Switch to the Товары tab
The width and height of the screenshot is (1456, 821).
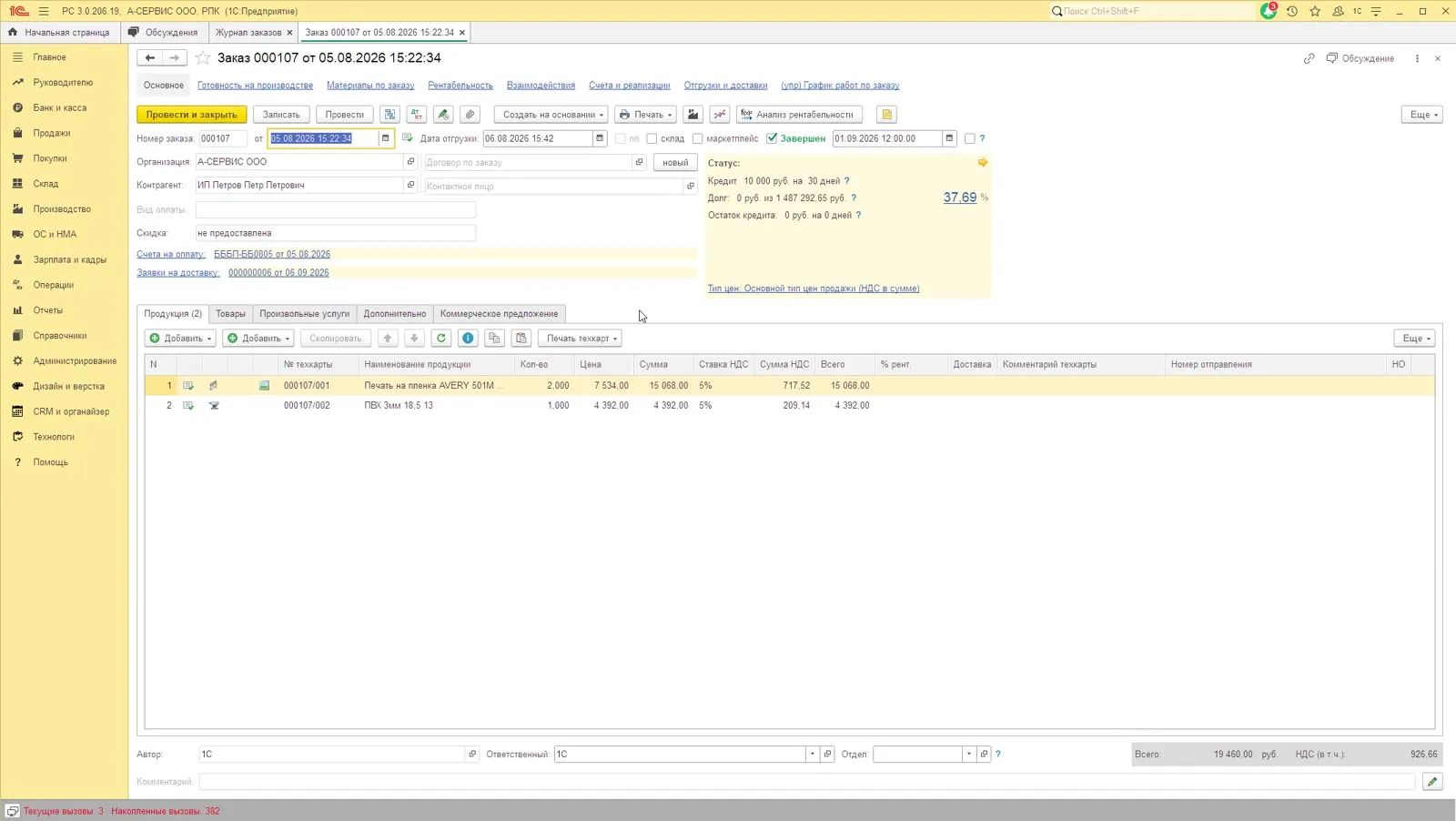pyautogui.click(x=230, y=314)
